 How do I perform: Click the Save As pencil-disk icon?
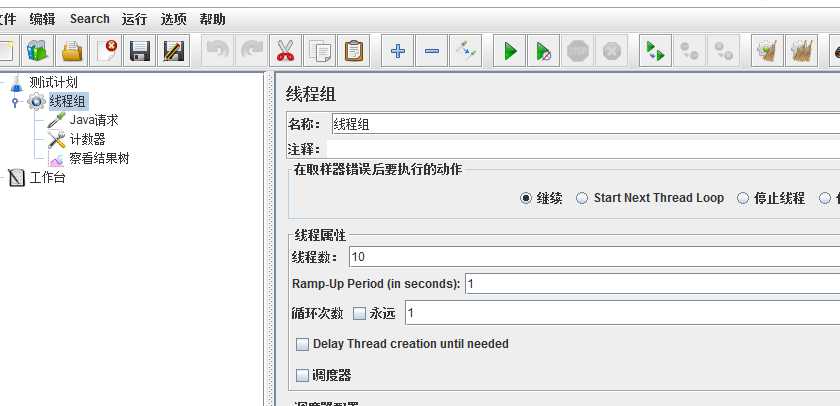pyautogui.click(x=174, y=51)
